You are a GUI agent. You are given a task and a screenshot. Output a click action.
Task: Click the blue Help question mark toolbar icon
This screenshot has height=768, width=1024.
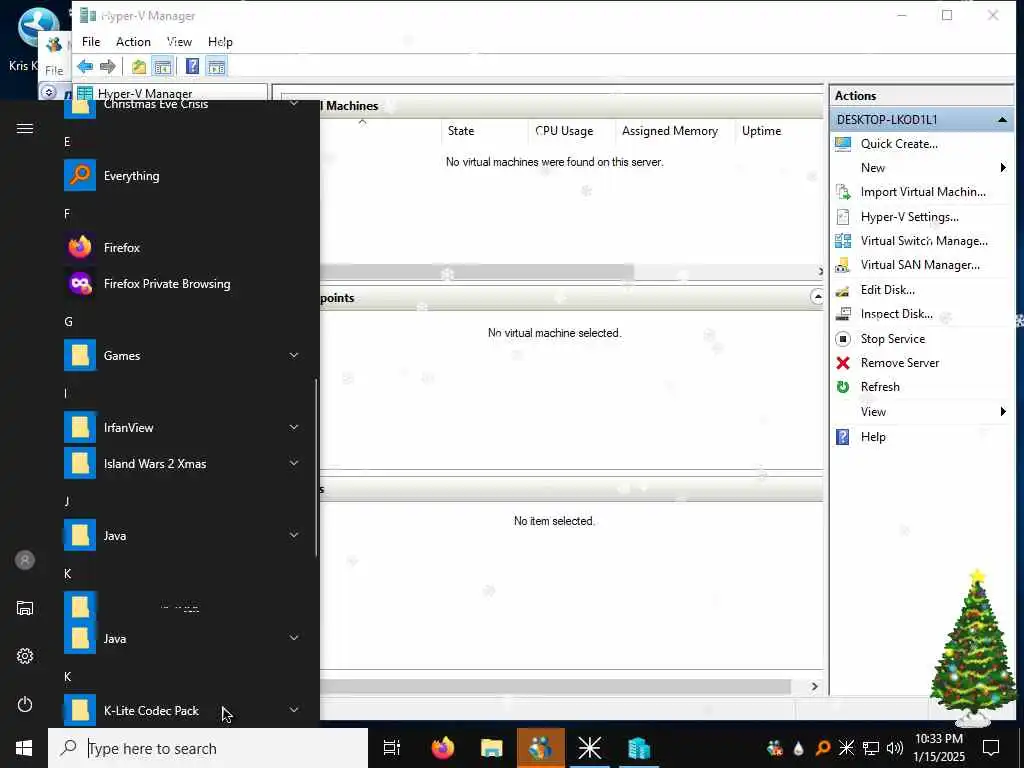[x=192, y=66]
